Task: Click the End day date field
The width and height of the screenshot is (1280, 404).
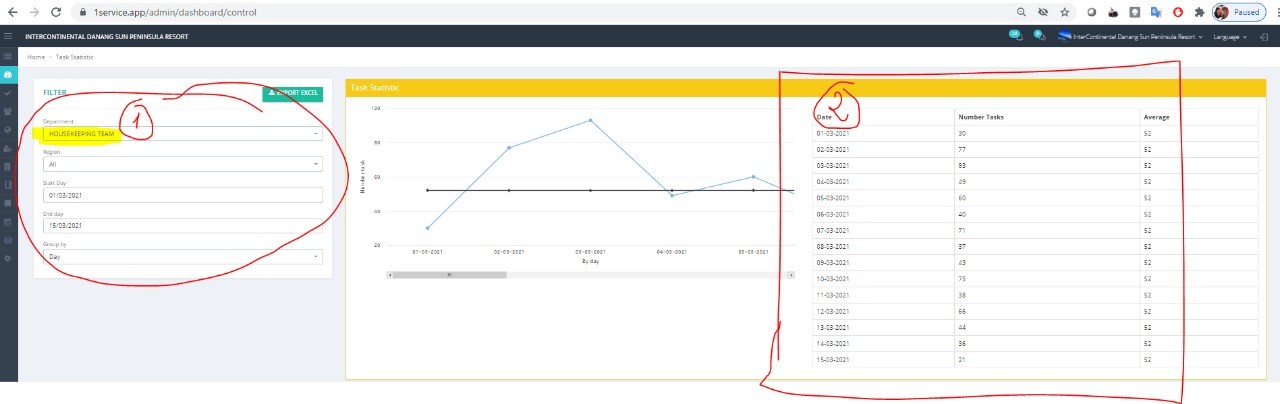Action: 182,226
